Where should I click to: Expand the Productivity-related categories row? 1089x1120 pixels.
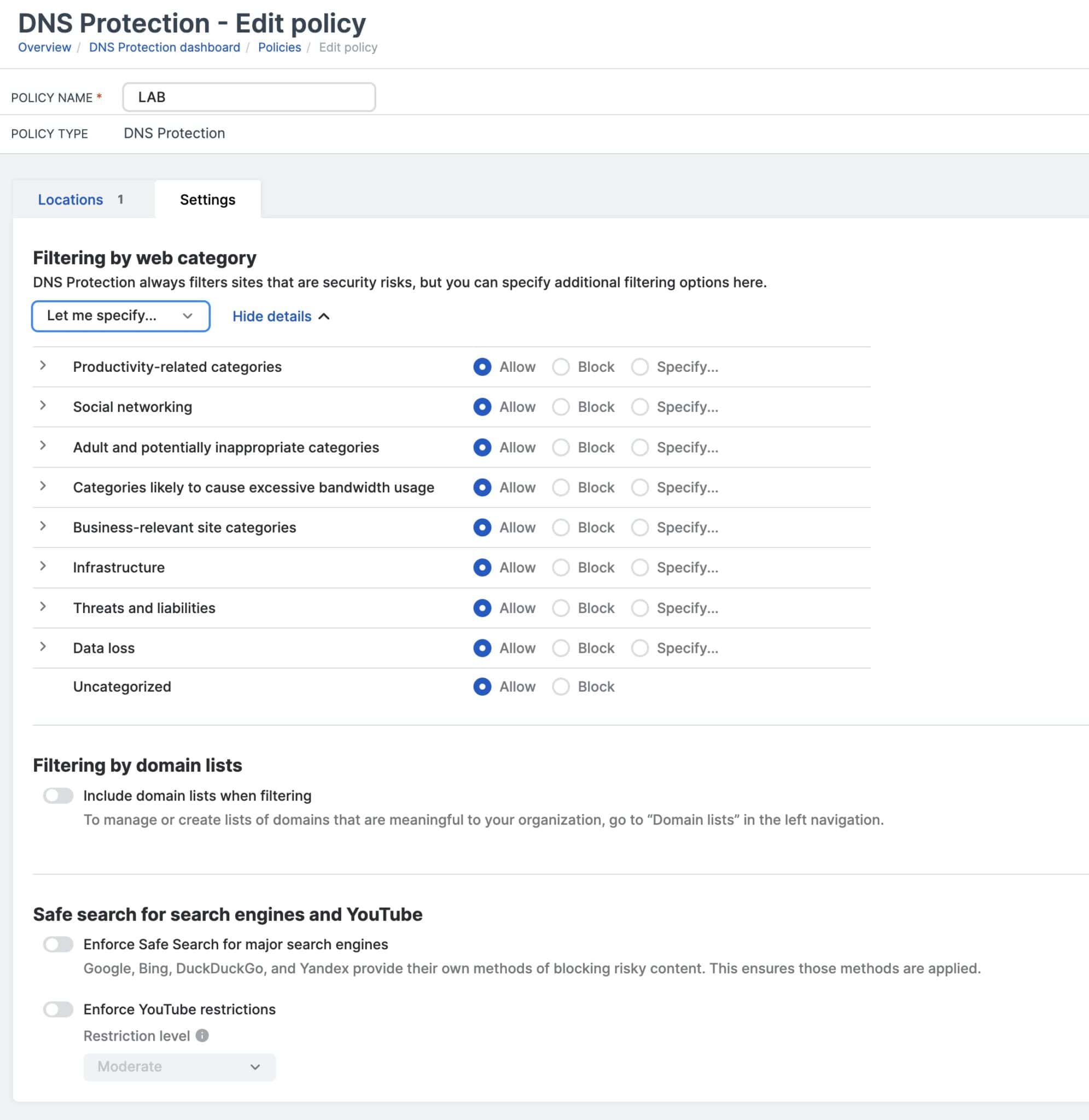(43, 366)
